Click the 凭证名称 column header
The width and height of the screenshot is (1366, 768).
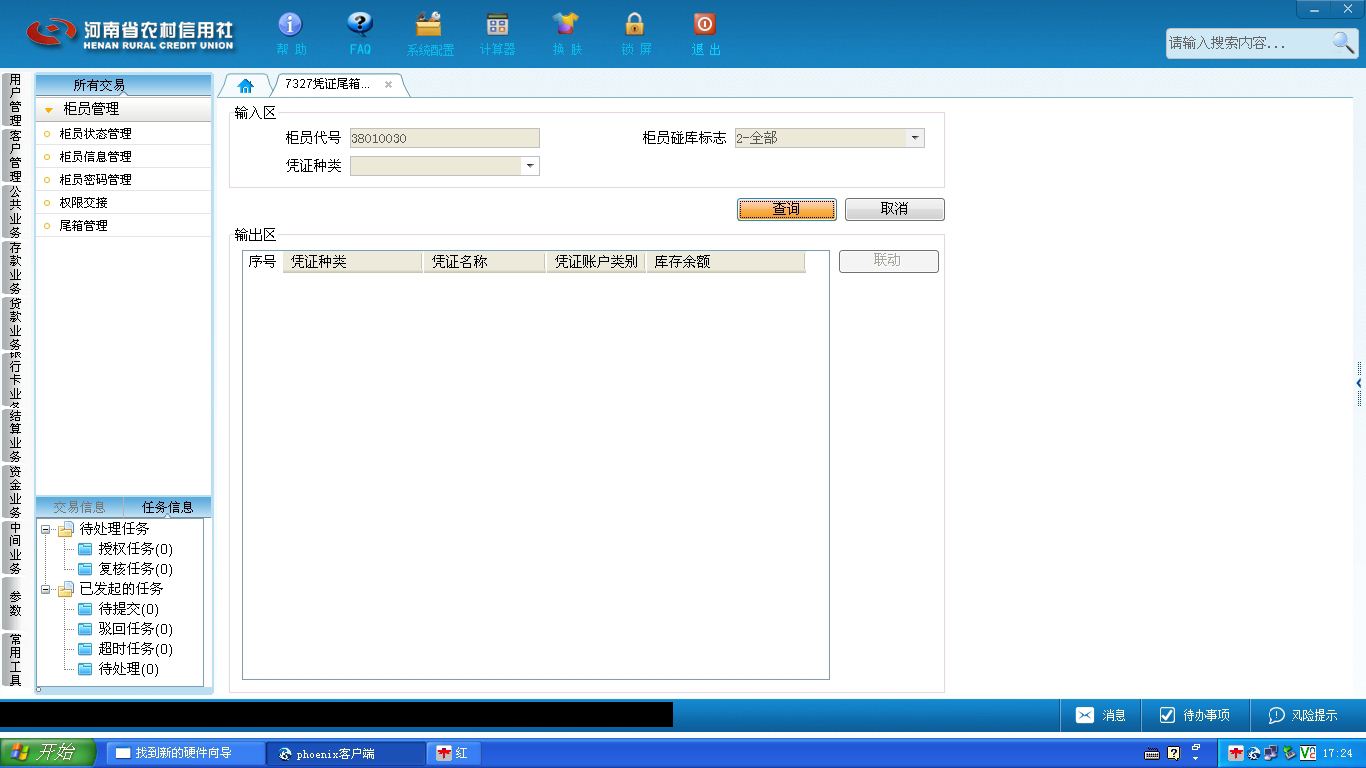point(484,262)
